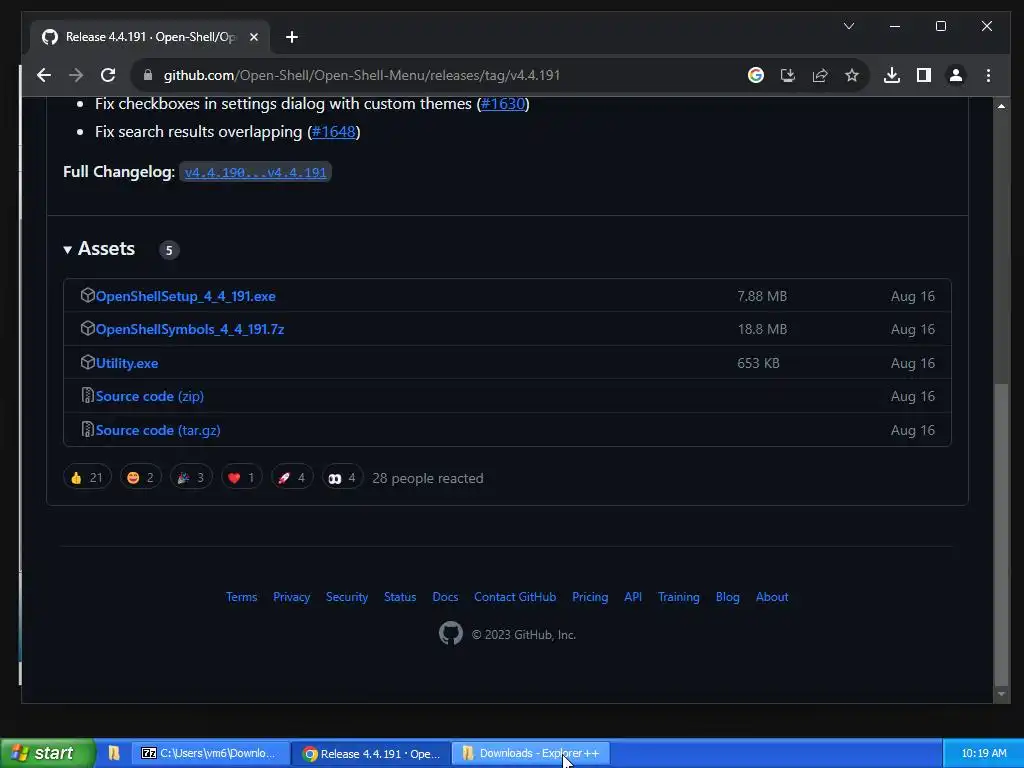This screenshot has width=1024, height=768.
Task: Click the install app icon in address bar
Action: click(x=788, y=75)
